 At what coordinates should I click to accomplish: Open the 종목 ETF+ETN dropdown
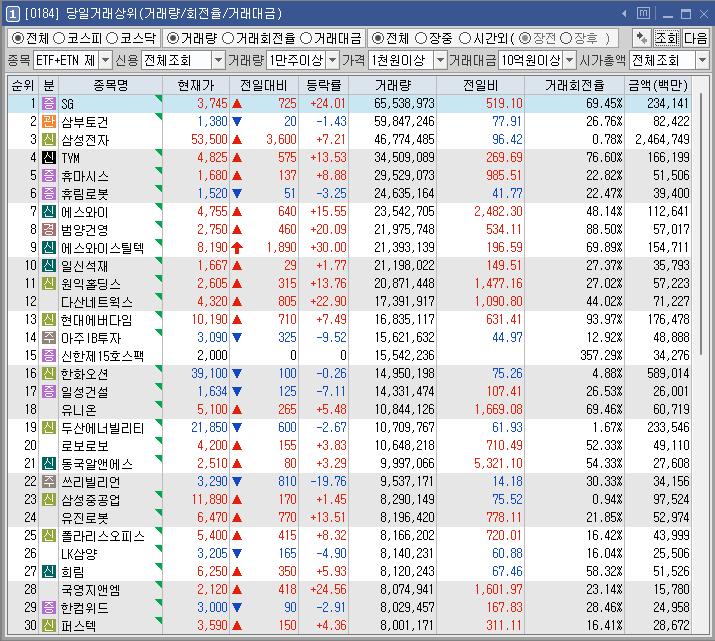(105, 60)
